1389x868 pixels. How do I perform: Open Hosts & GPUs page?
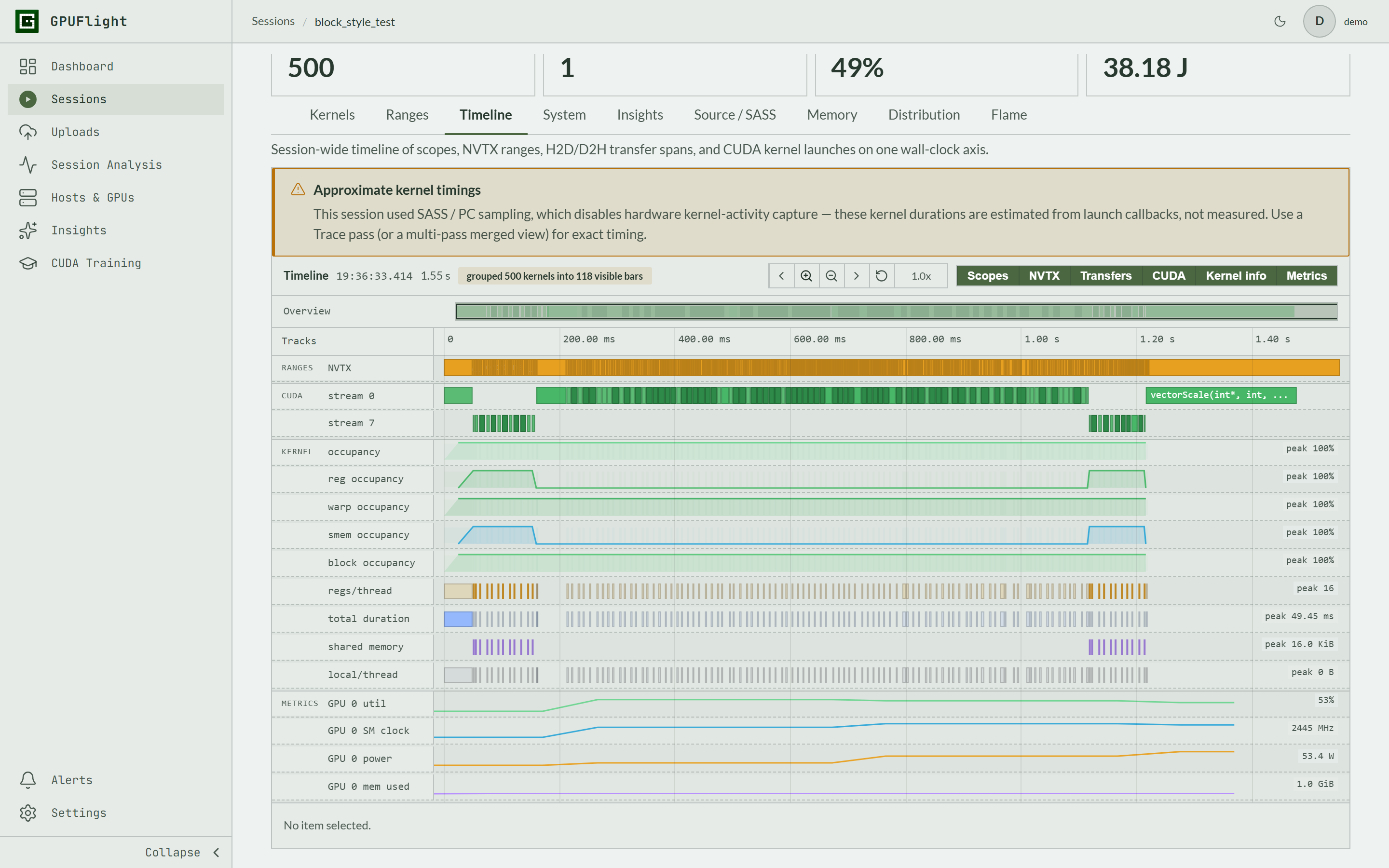tap(115, 198)
